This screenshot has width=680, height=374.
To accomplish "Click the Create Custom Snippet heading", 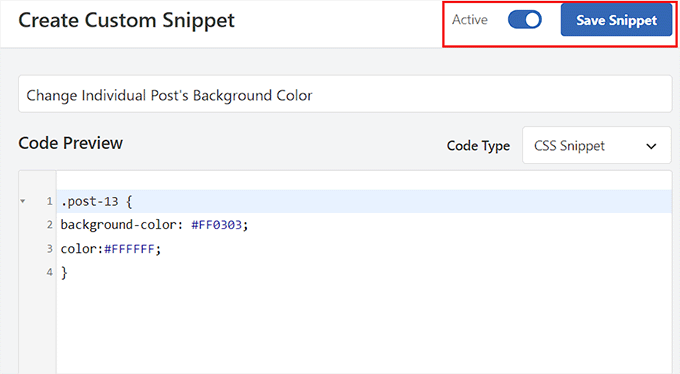I will (126, 20).
